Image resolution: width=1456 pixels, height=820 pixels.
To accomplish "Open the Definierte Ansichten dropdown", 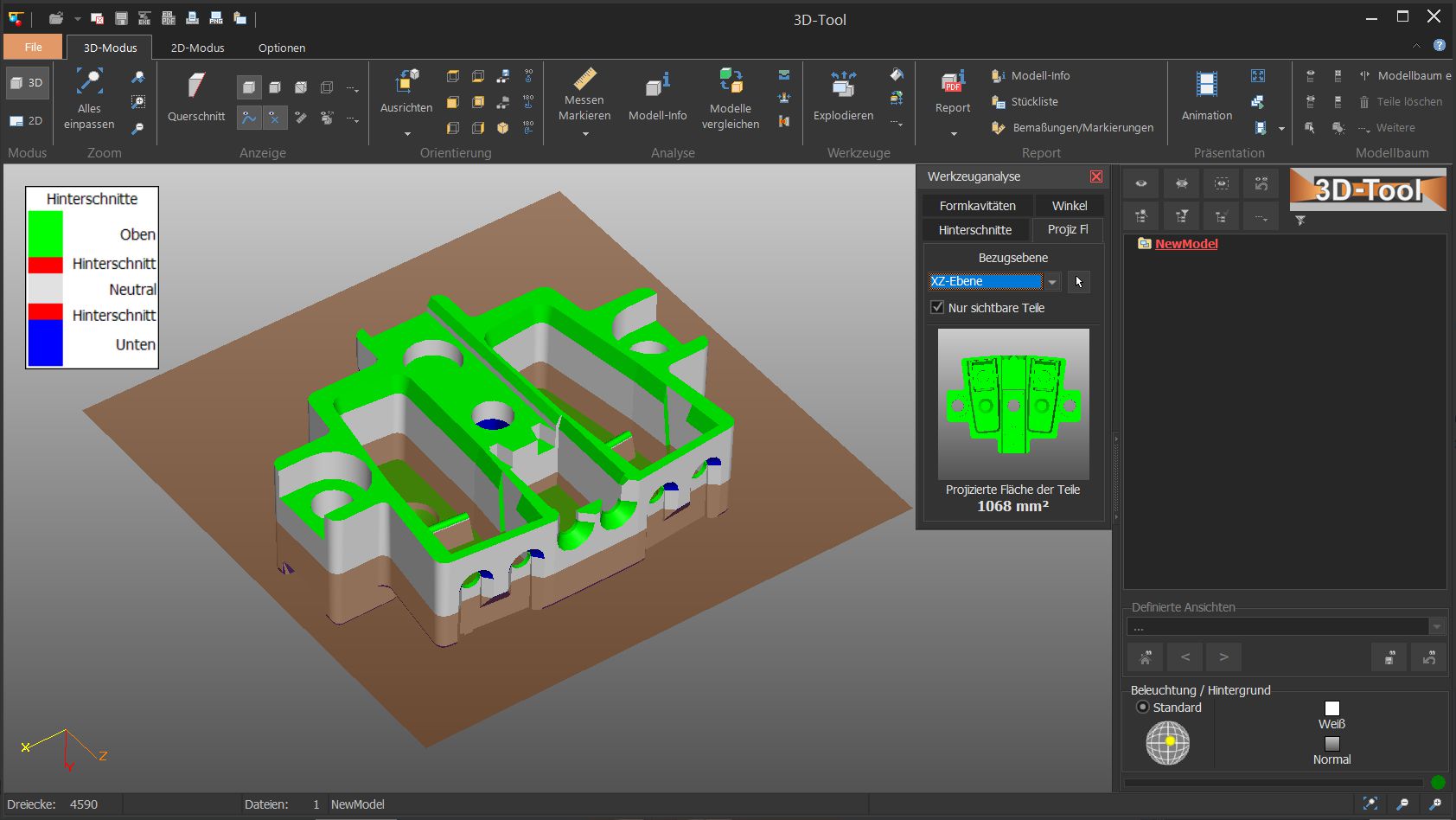I will coord(1436,625).
